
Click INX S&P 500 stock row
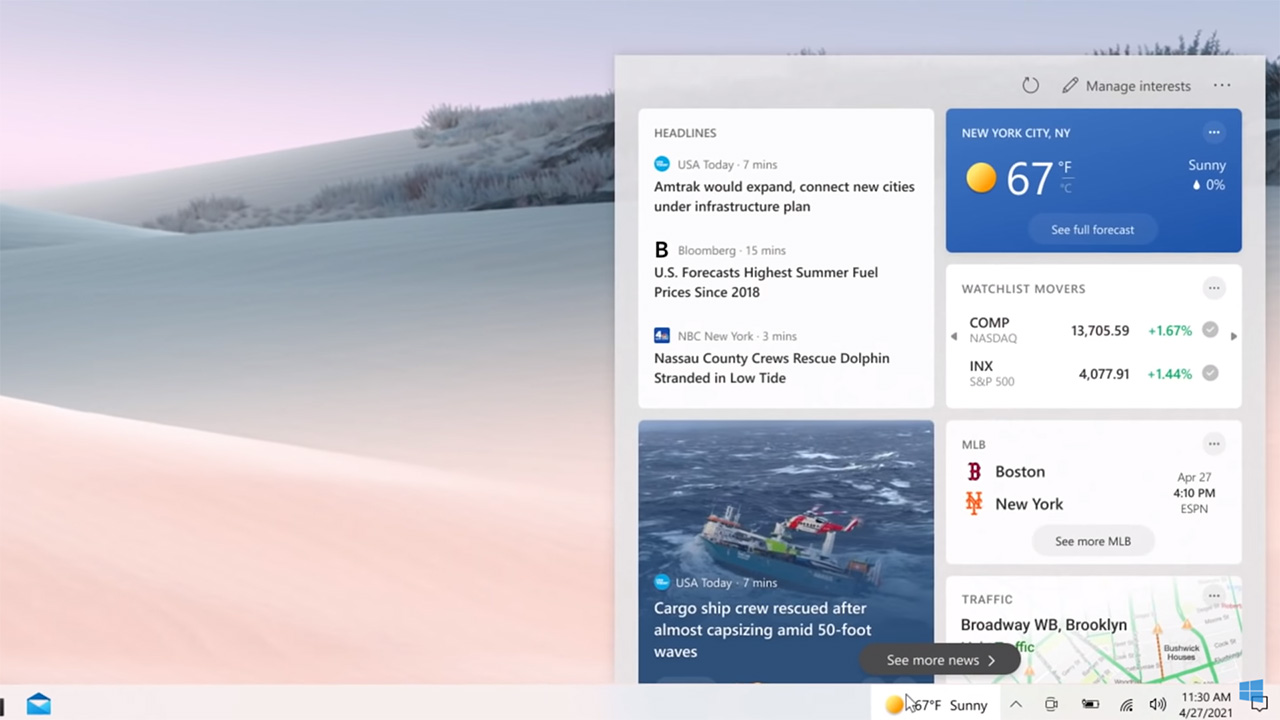[x=1093, y=373]
